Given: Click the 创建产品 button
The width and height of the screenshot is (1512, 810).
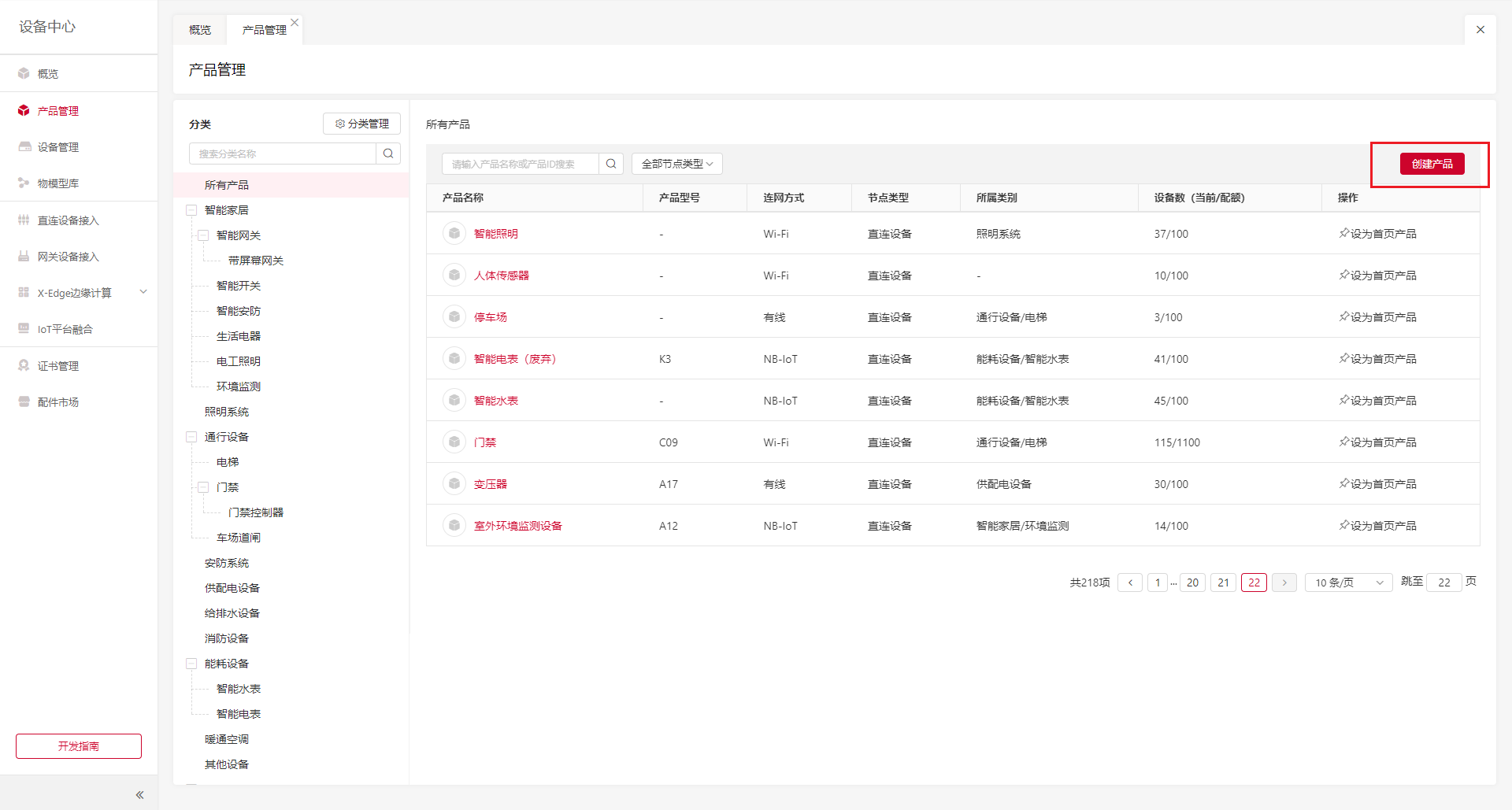Looking at the screenshot, I should (1432, 164).
